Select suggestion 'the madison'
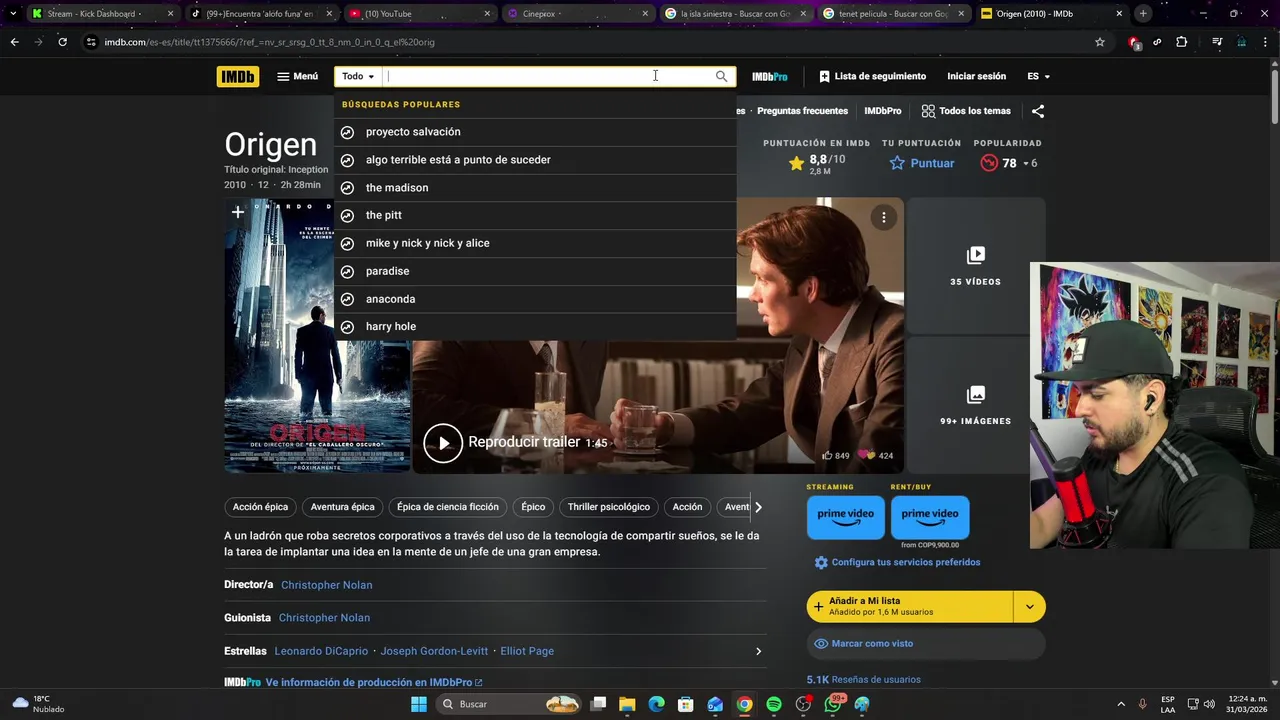The height and width of the screenshot is (720, 1280). click(535, 188)
